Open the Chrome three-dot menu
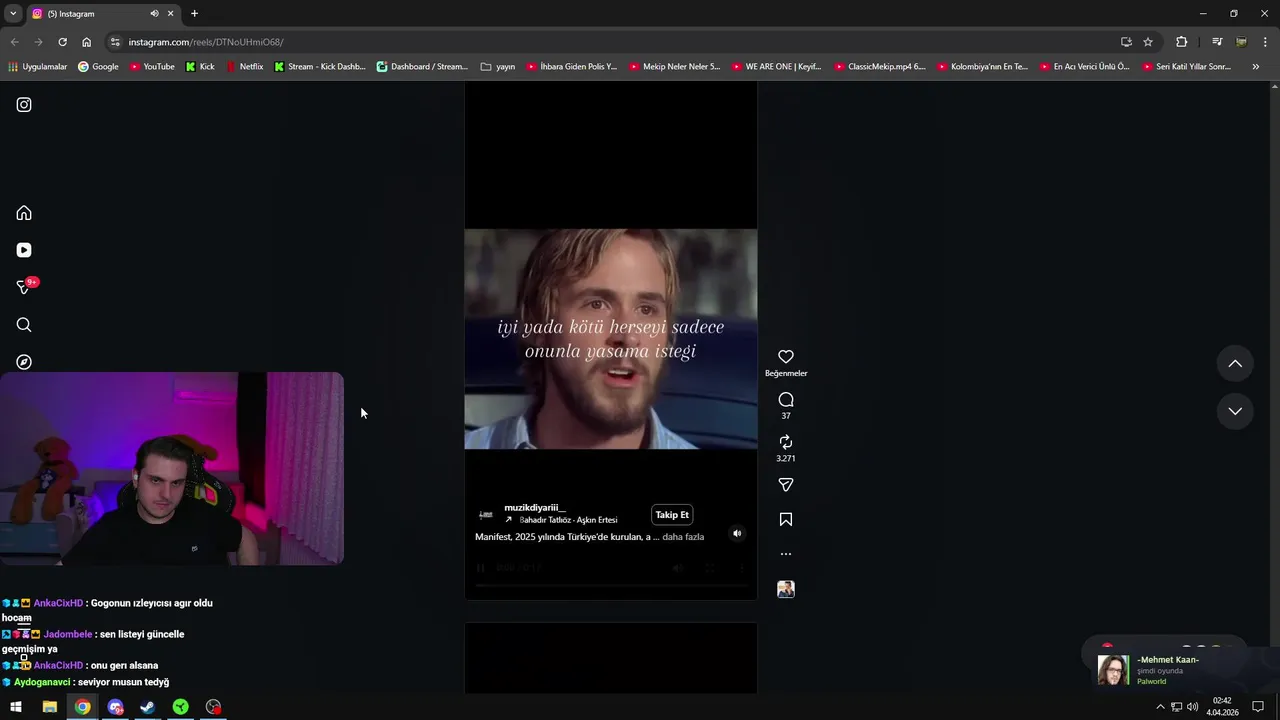 pyautogui.click(x=1266, y=42)
